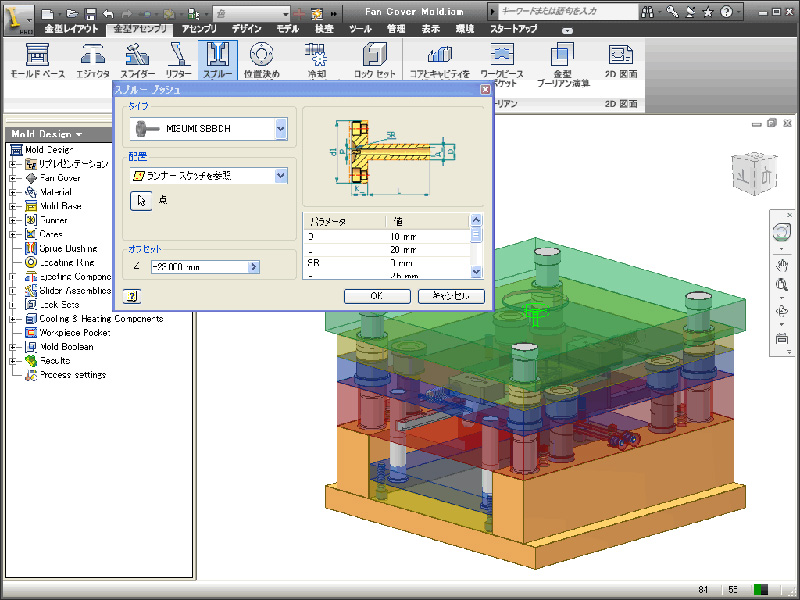Select the Pan hand tool in navigation bar
The image size is (800, 600).
[781, 264]
